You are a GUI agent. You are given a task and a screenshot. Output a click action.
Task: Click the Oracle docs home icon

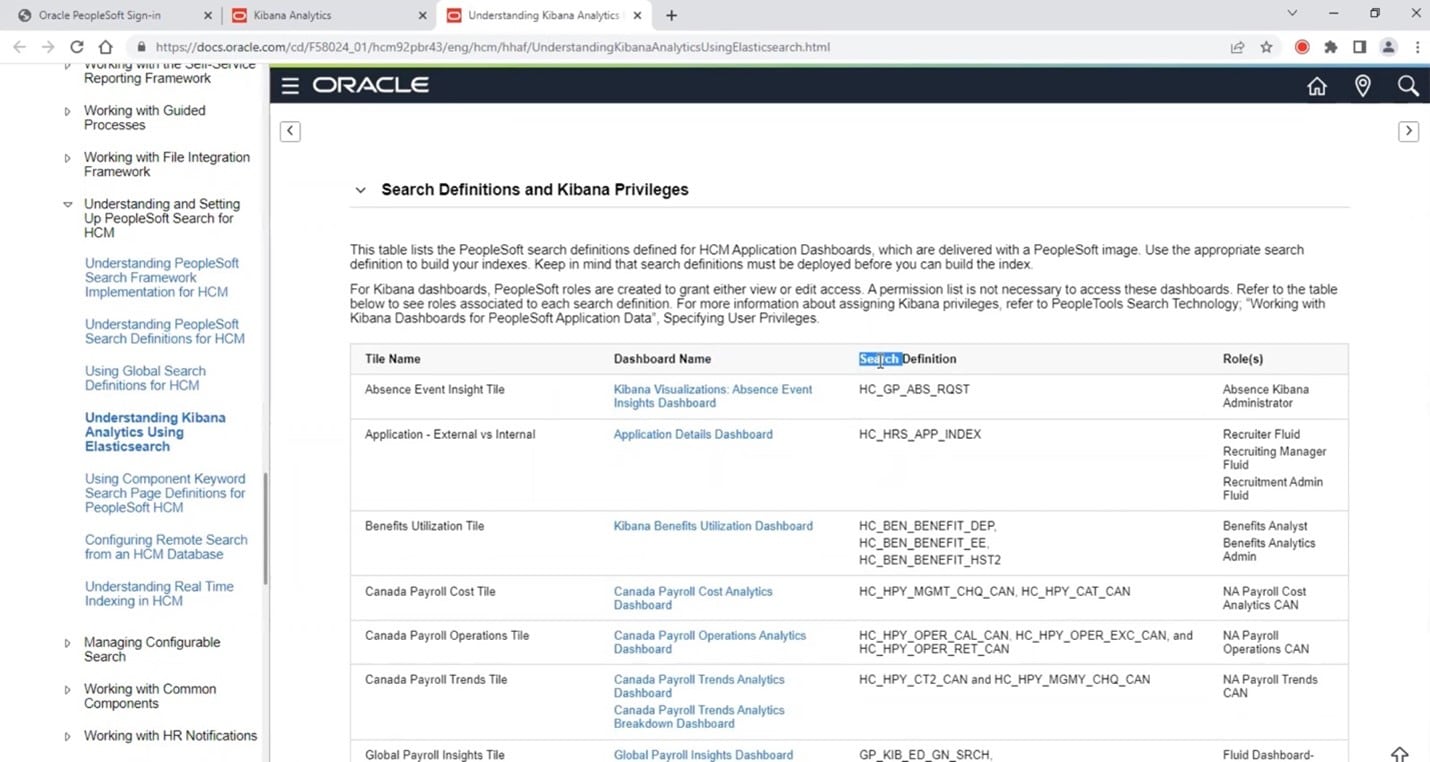pyautogui.click(x=1316, y=86)
